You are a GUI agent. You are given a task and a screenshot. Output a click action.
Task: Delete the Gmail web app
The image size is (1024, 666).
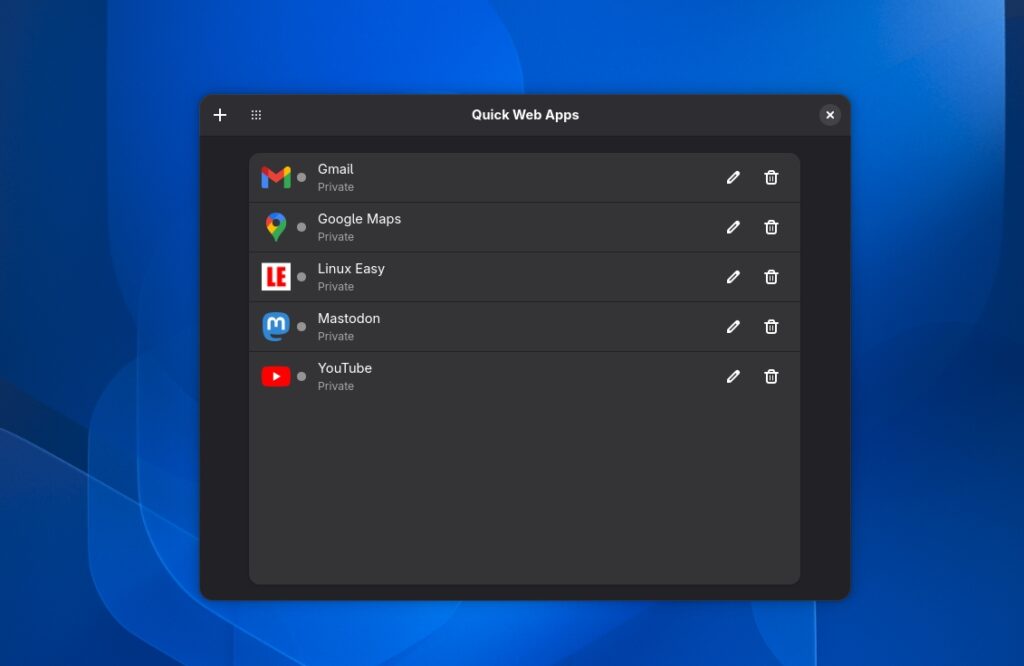(771, 178)
